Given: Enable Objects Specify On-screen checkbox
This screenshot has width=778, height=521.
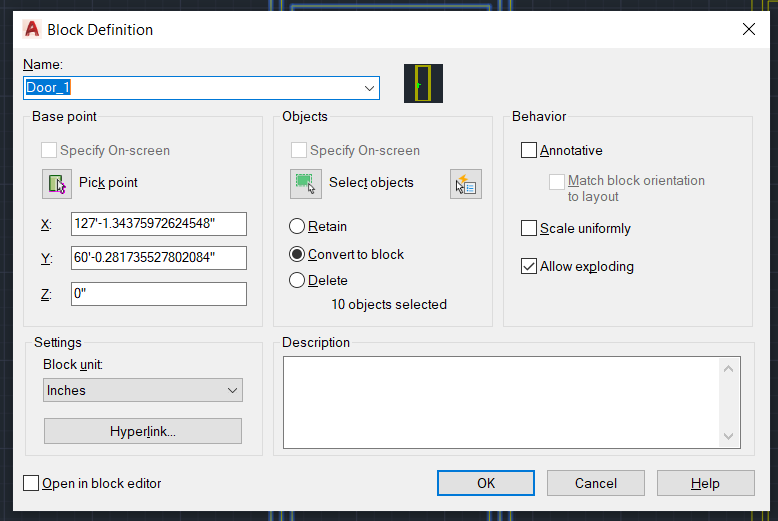Looking at the screenshot, I should [299, 150].
